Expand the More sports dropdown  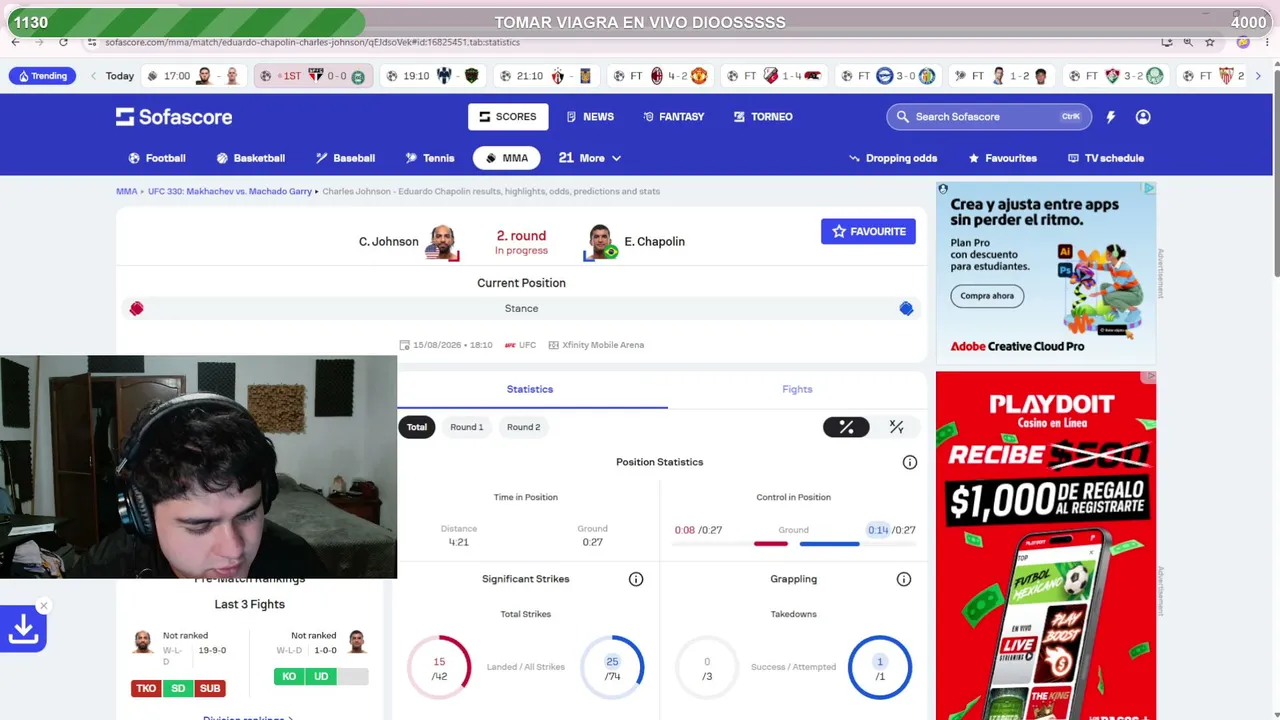[x=590, y=158]
